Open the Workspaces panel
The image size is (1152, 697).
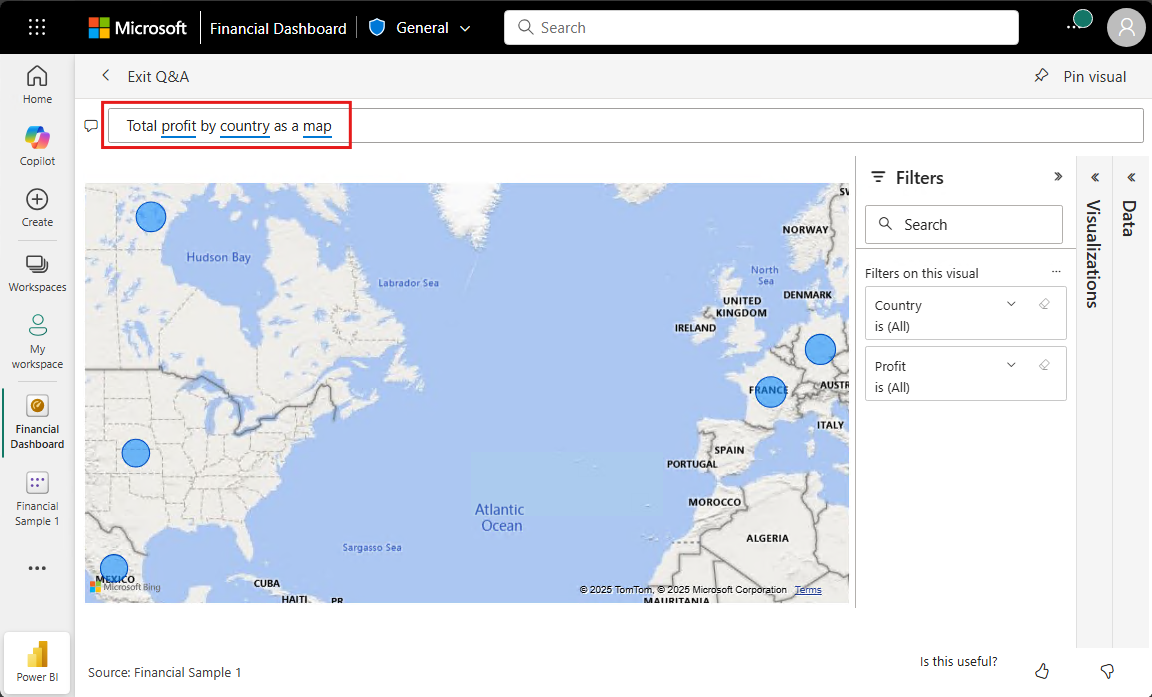(37, 270)
